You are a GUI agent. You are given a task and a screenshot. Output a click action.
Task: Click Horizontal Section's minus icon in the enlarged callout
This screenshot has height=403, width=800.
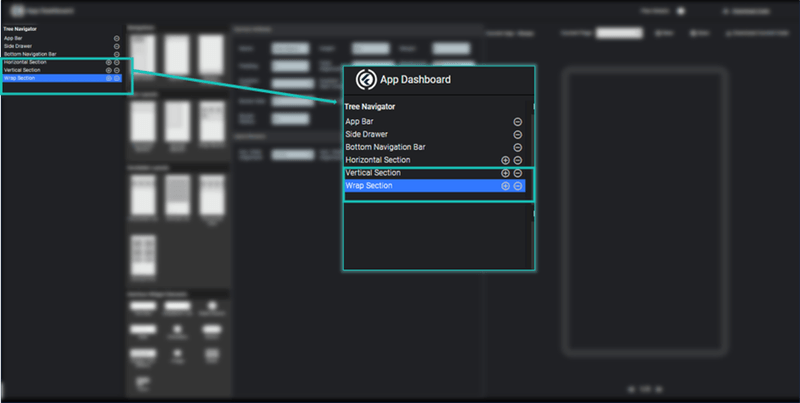pos(518,160)
